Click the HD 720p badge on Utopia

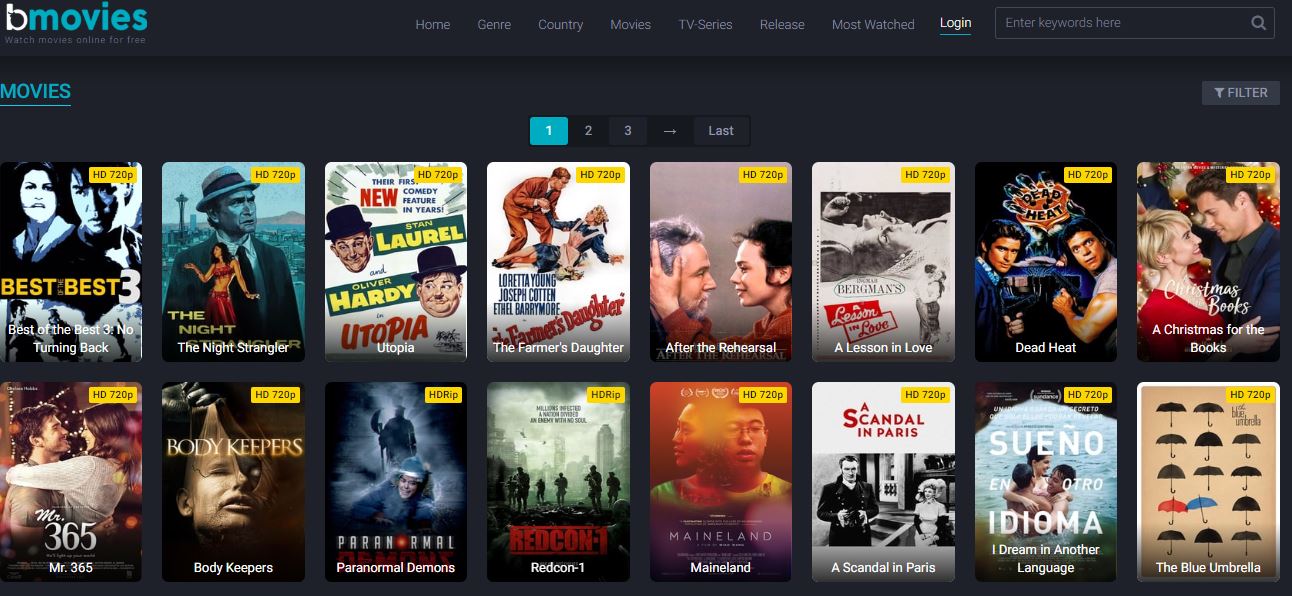[438, 175]
